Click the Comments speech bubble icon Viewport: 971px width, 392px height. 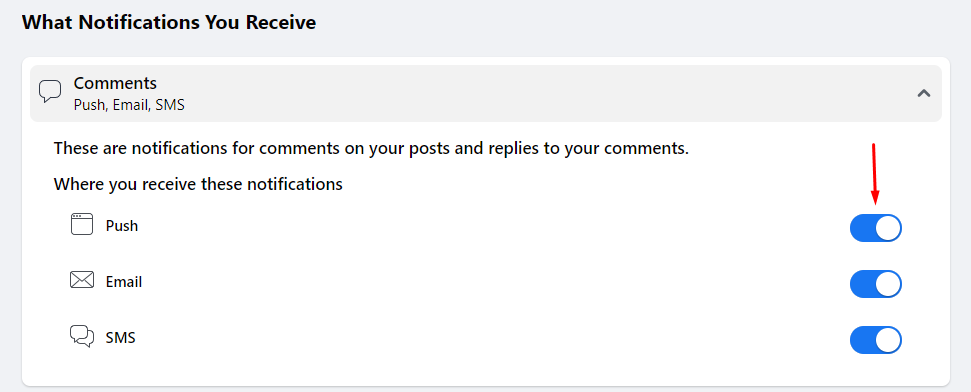[x=50, y=92]
